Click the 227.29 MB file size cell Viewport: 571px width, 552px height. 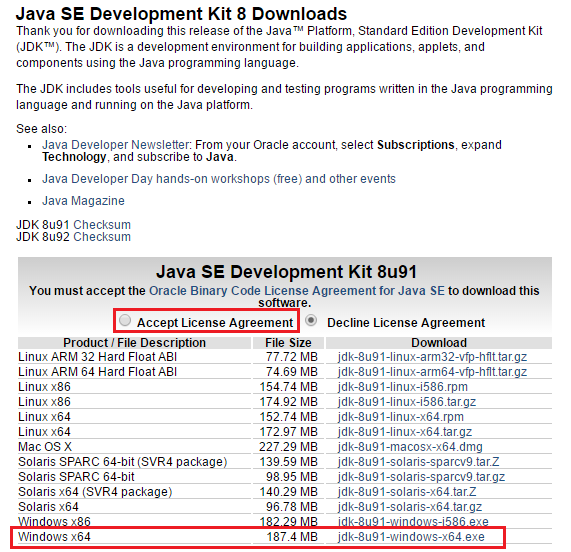coord(288,447)
